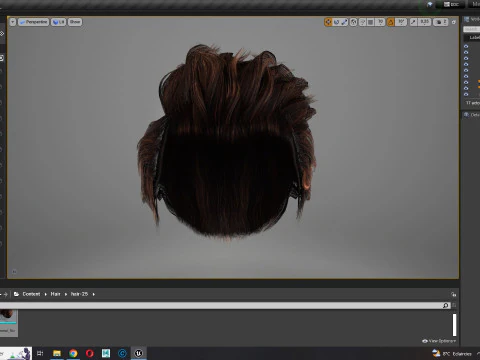Screen dimensions: 480x360
Task: Maximize or restore the viewport
Action: [454, 22]
